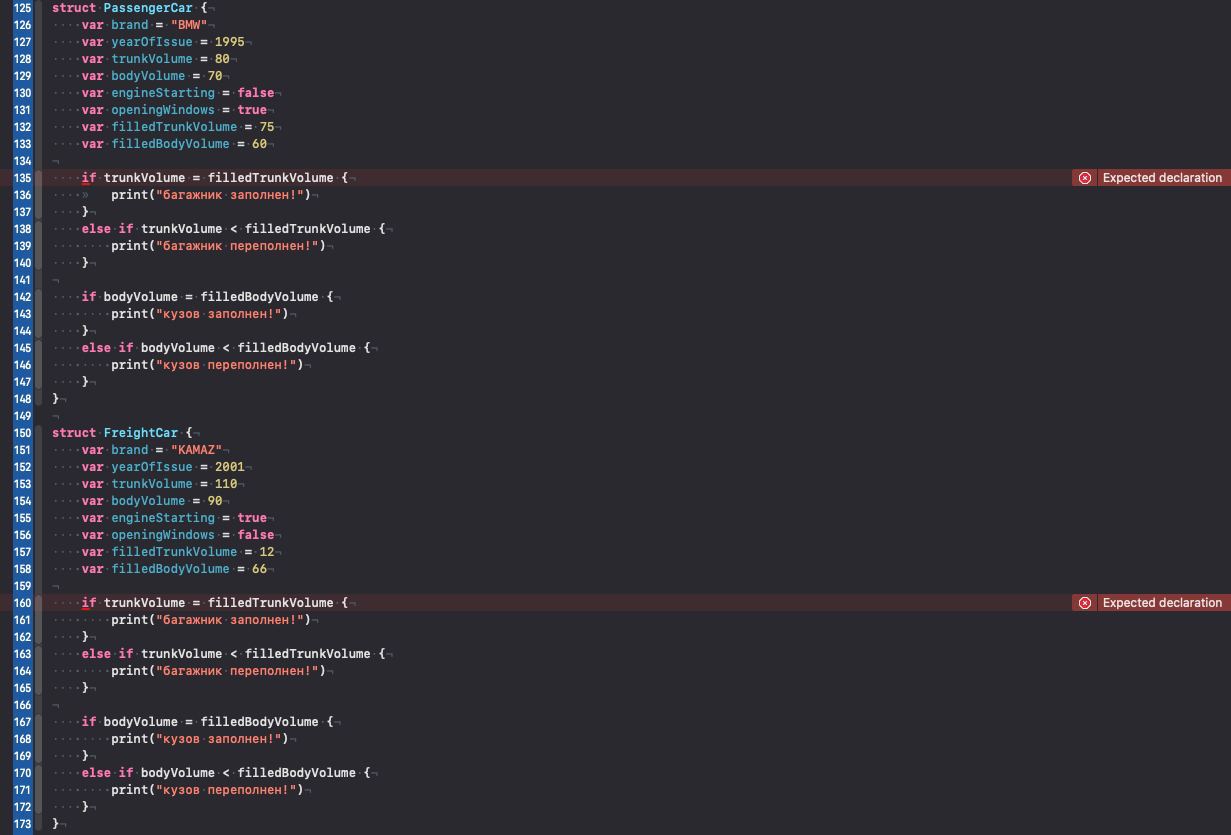Click true after engineStarting on line 155
1231x835 pixels.
pyautogui.click(x=252, y=518)
